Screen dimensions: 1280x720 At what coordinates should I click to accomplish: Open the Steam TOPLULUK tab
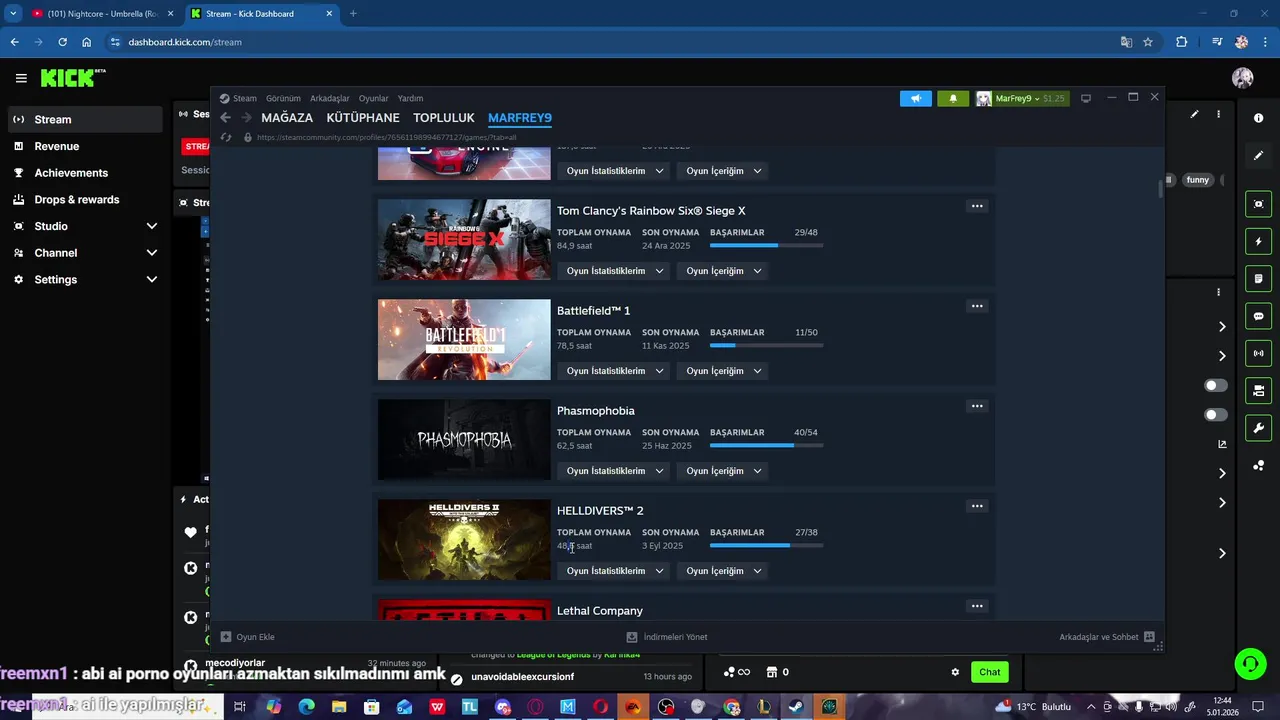444,118
